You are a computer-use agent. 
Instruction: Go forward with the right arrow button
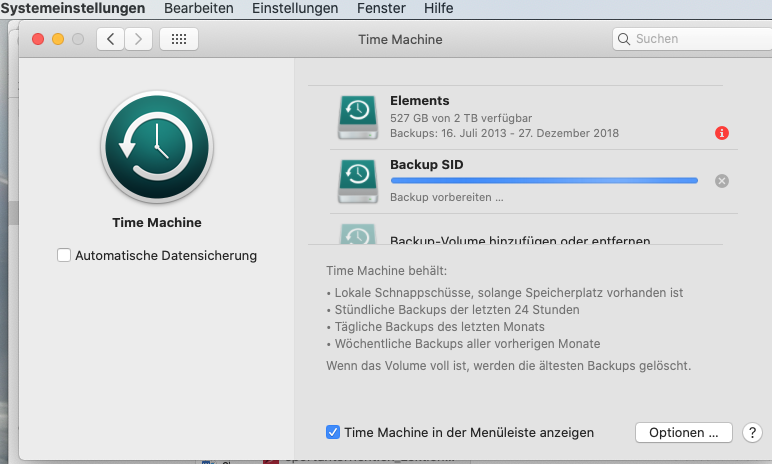click(138, 39)
